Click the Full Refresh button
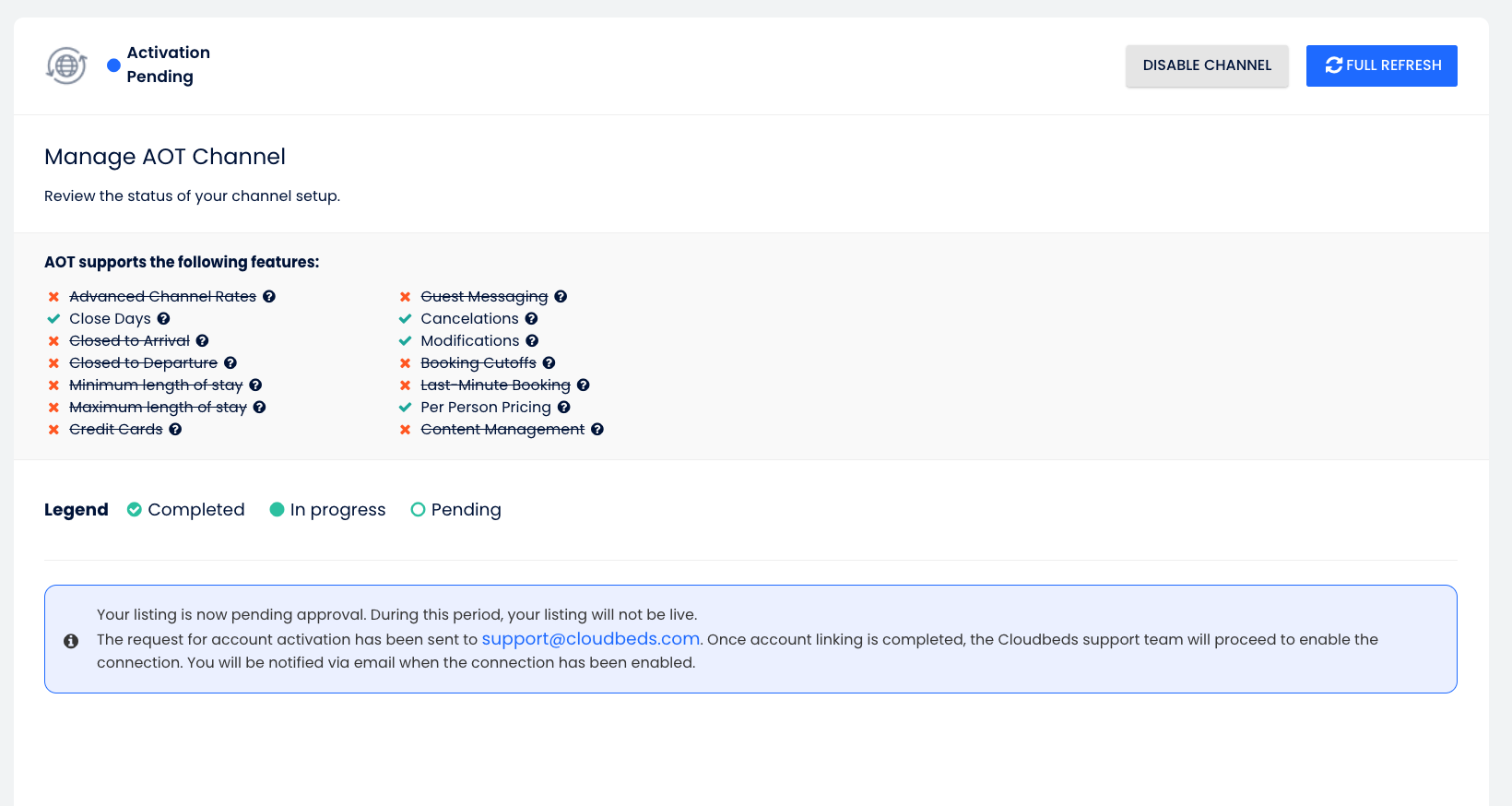The image size is (1512, 806). (x=1381, y=65)
